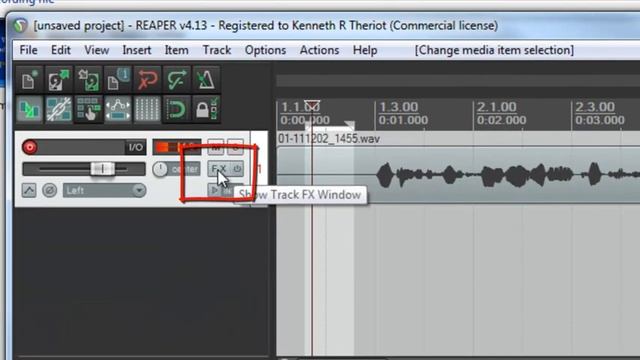
Task: Click the 01-111202_1455.wav media item
Action: click(x=458, y=175)
